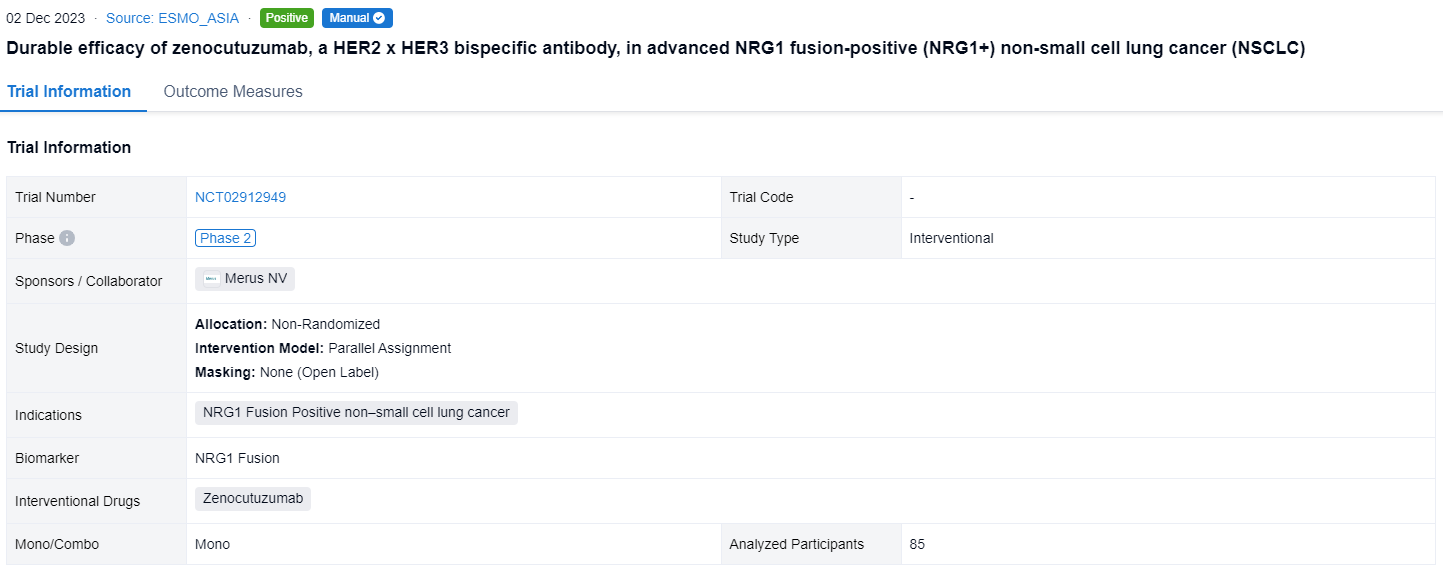The image size is (1443, 573).
Task: Click the Merus NV sponsor name
Action: click(256, 279)
